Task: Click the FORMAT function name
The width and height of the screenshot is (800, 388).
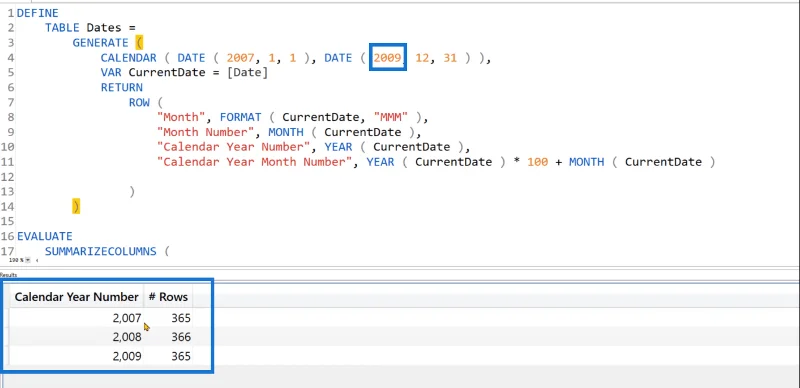Action: (x=240, y=117)
